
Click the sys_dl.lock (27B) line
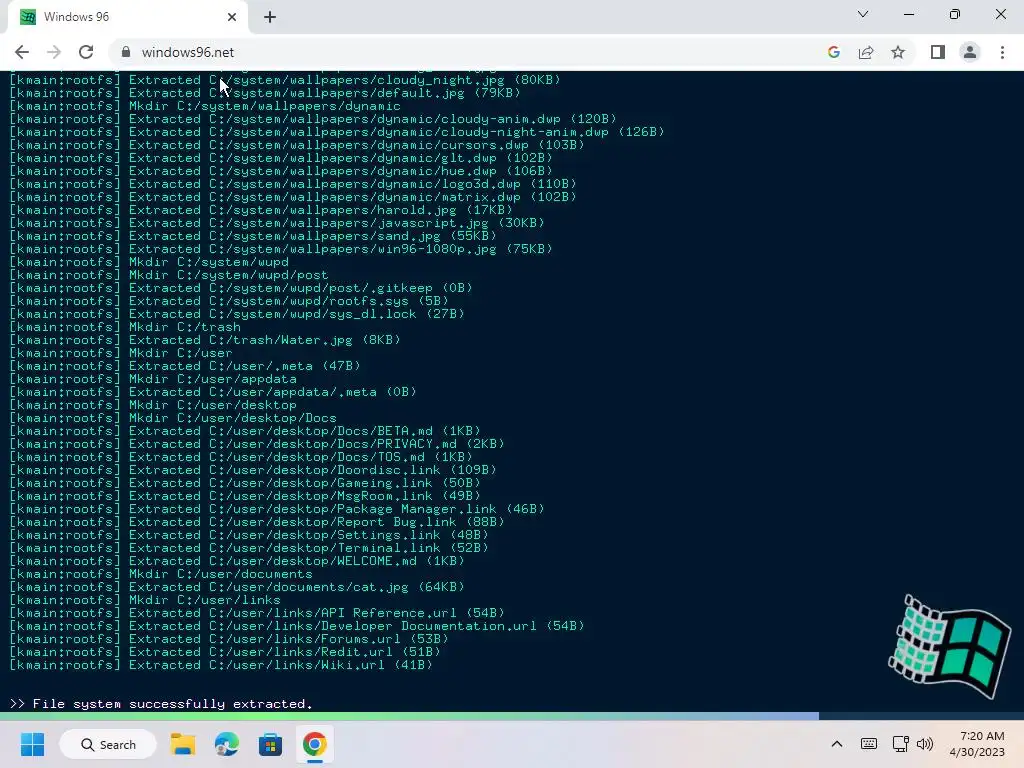pos(237,314)
